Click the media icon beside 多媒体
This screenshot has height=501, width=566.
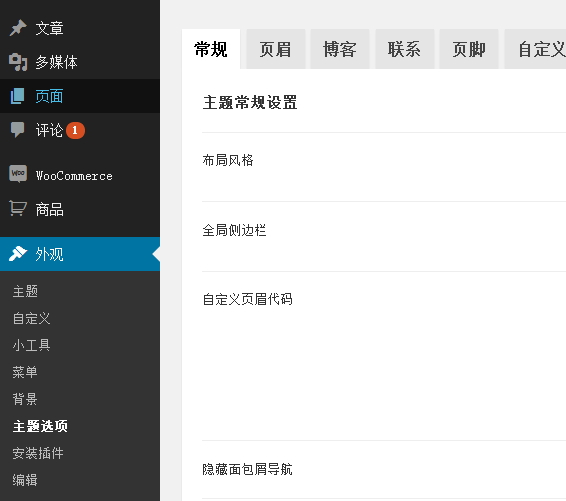coord(18,62)
